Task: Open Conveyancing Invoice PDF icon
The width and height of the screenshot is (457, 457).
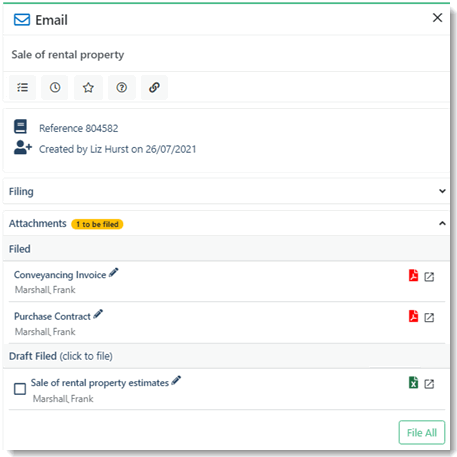Action: pos(413,276)
